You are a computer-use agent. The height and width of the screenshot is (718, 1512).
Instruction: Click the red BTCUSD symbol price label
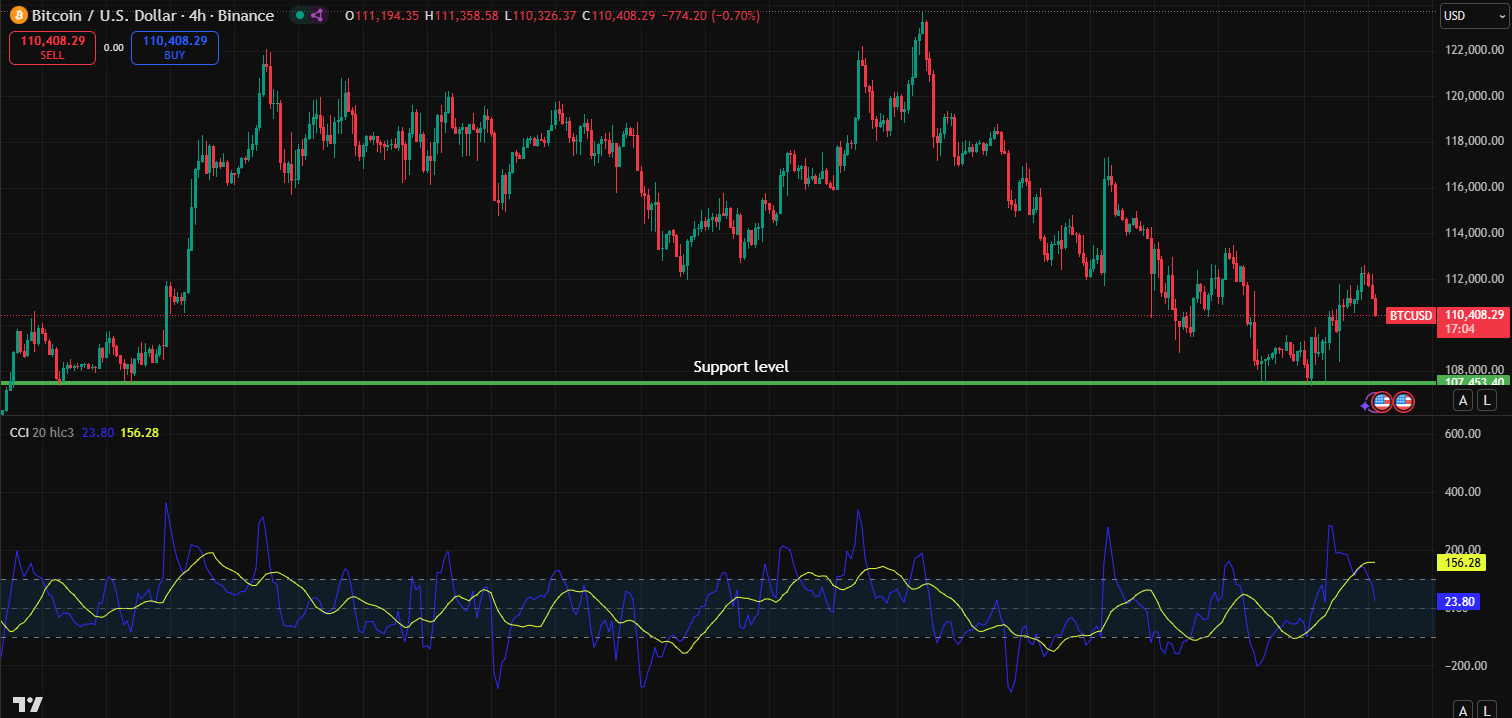[1410, 316]
